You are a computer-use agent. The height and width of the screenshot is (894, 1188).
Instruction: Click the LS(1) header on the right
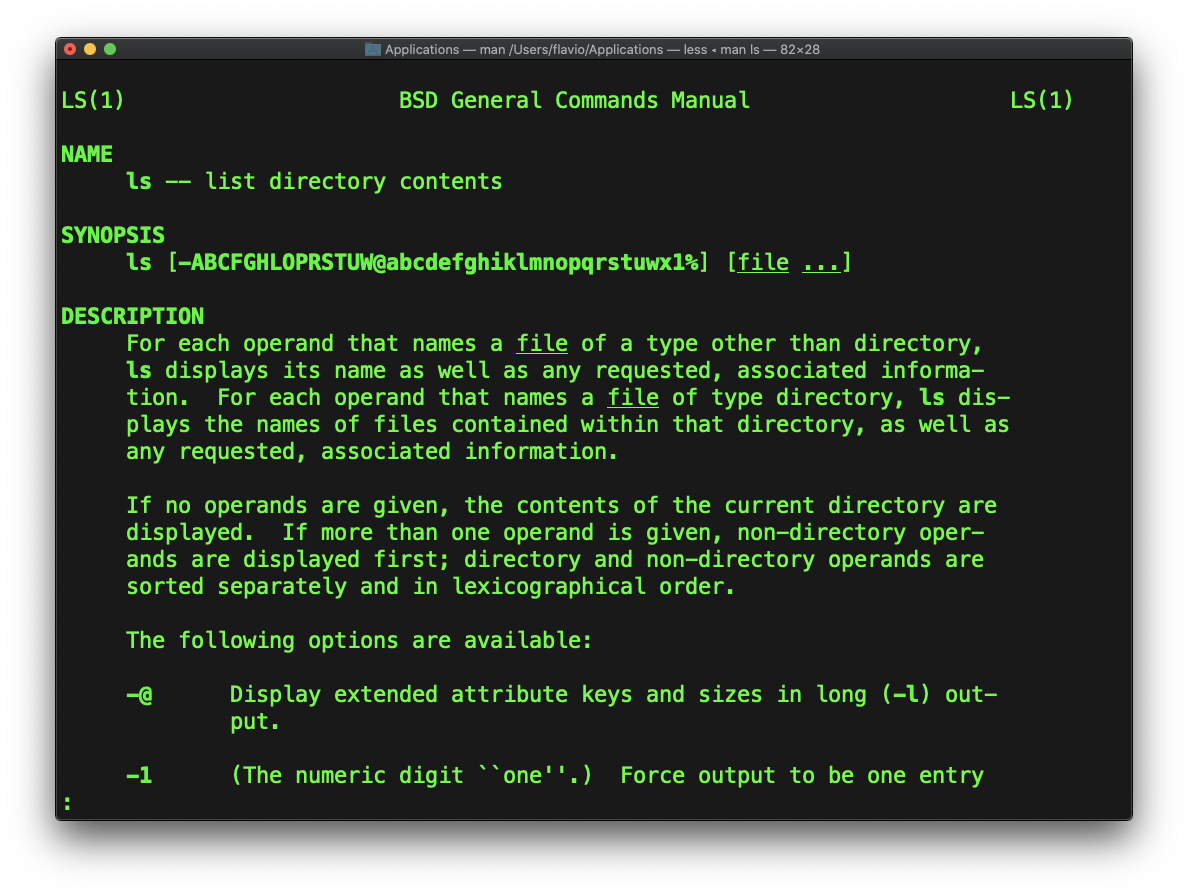coord(1041,100)
